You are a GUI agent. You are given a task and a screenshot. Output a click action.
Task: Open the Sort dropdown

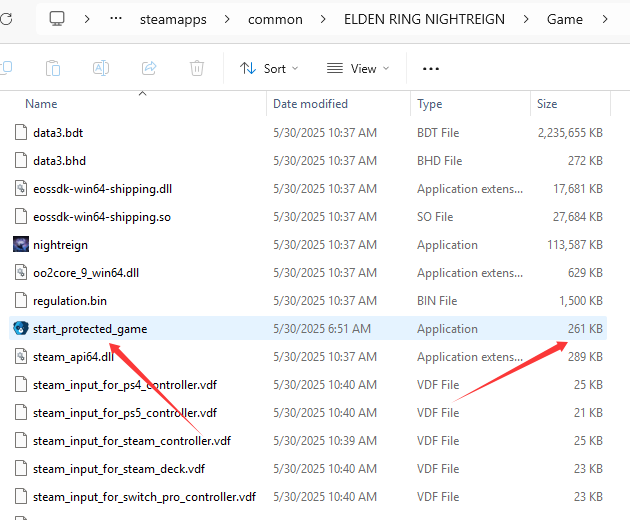269,69
